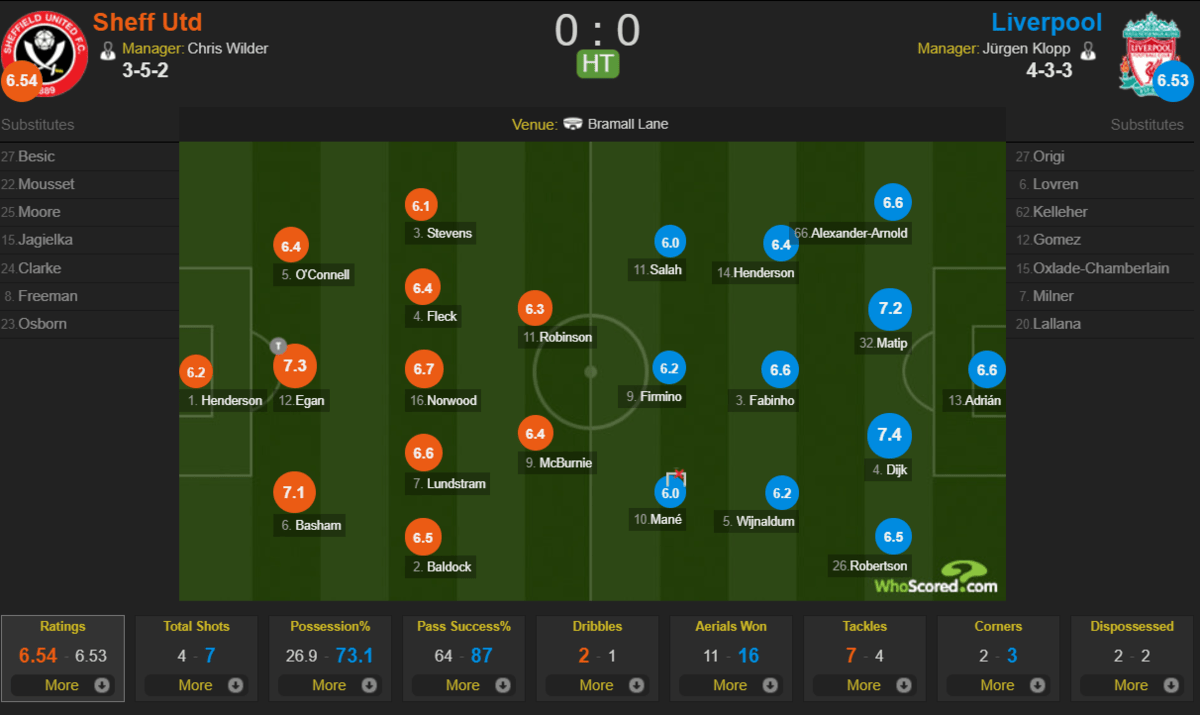The height and width of the screenshot is (715, 1200).
Task: Select the Possession% stat panel
Action: tap(330, 656)
